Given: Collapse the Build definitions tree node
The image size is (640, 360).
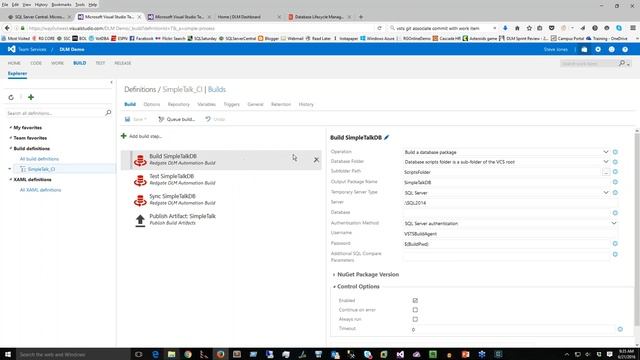Looking at the screenshot, I should (11, 148).
